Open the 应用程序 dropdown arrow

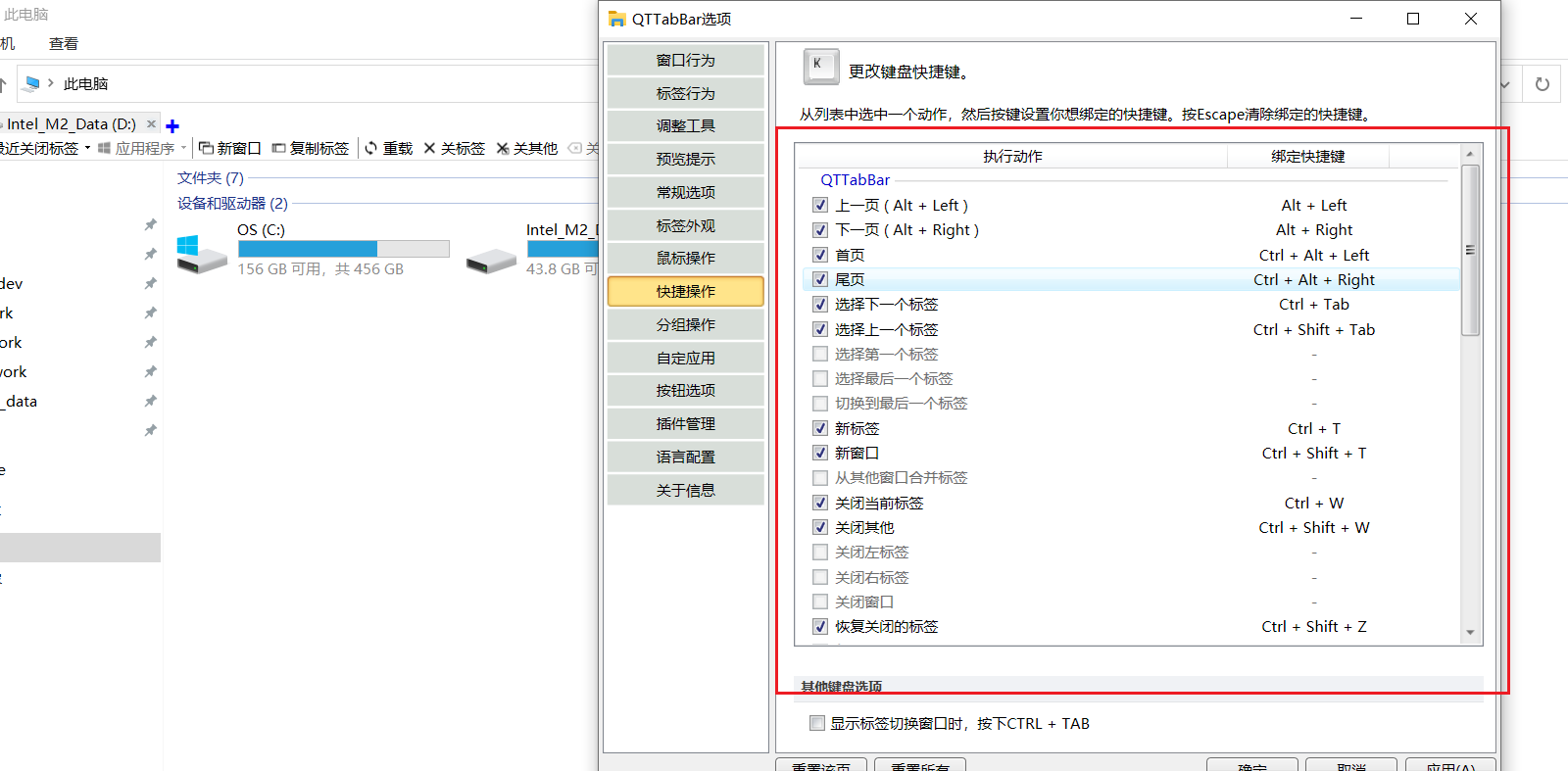point(183,148)
